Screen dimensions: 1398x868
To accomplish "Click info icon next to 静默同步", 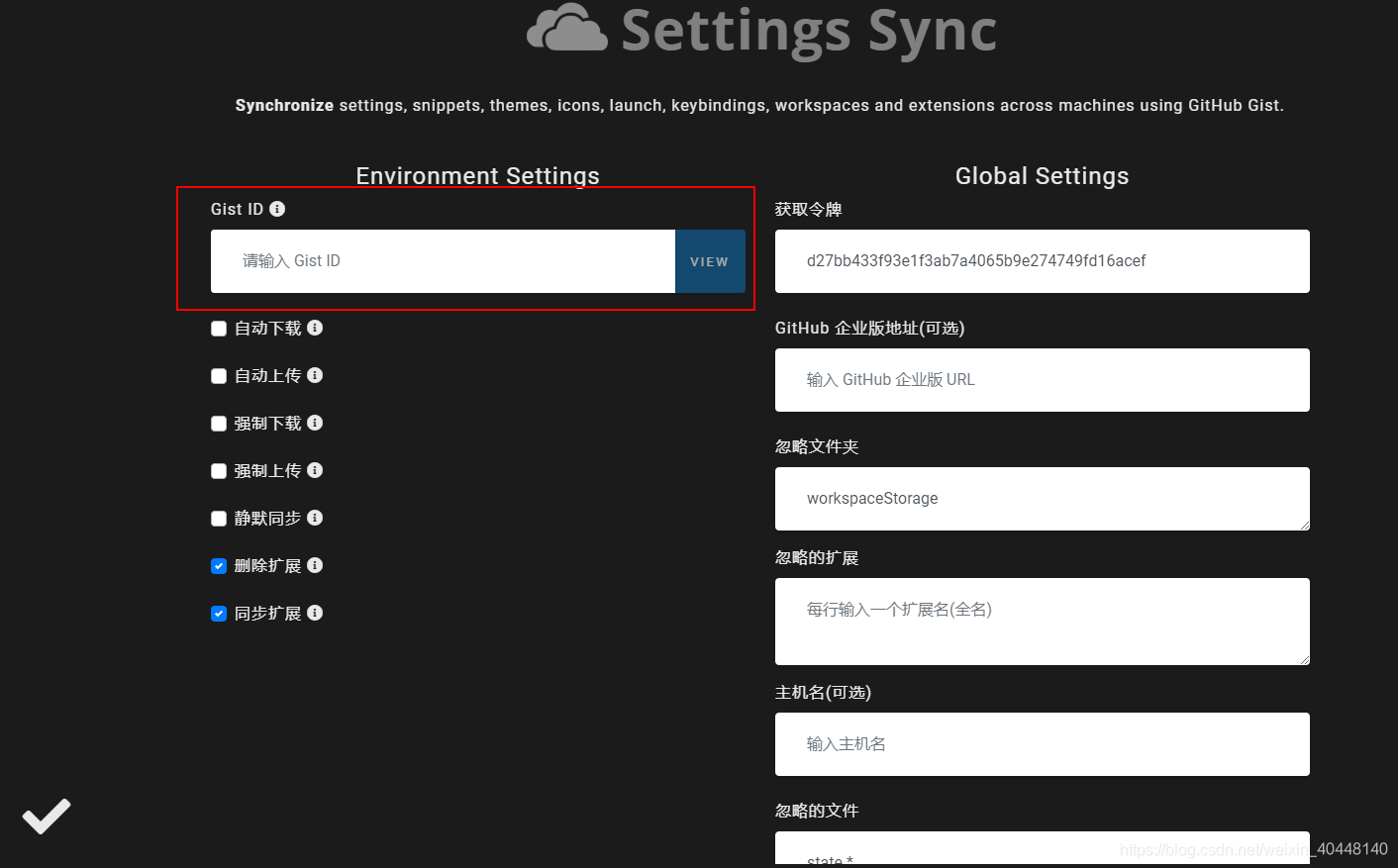I will point(315,518).
